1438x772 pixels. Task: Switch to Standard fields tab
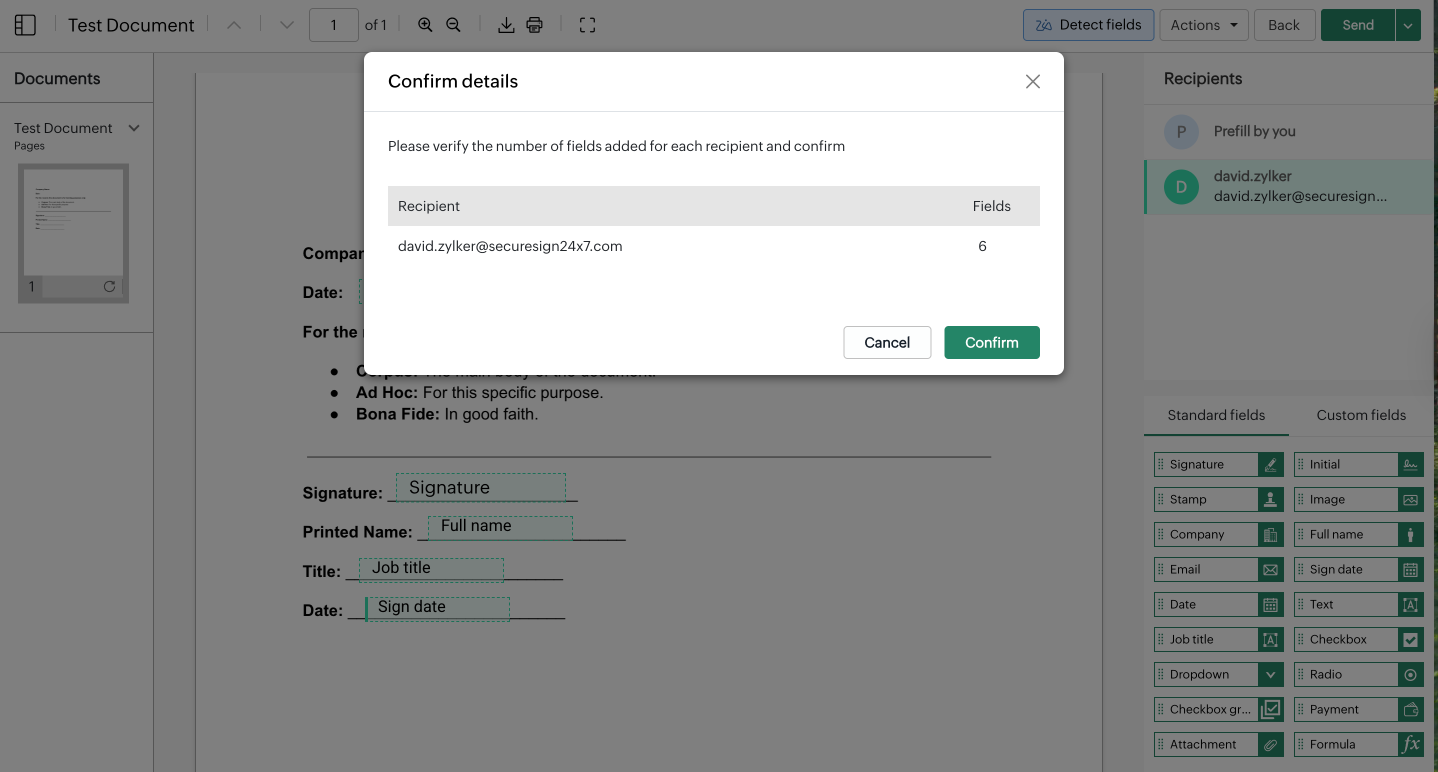tap(1216, 415)
